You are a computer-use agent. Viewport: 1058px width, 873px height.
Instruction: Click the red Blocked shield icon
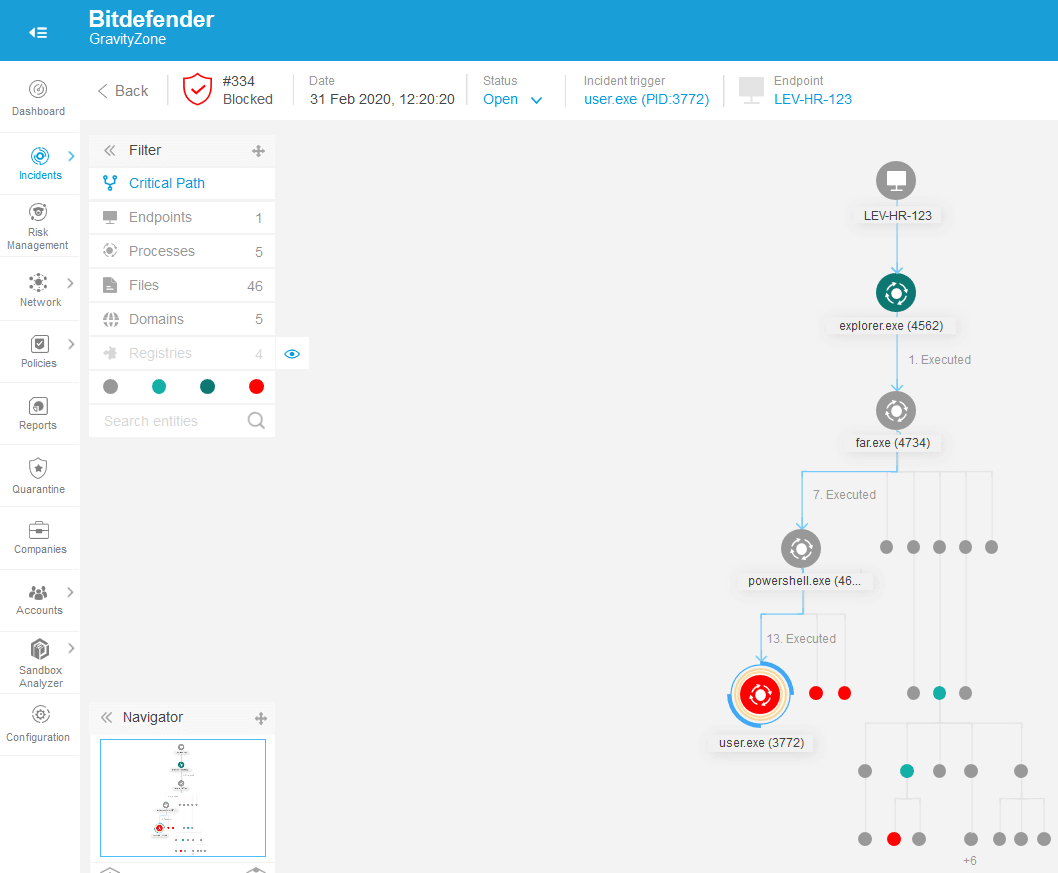(x=197, y=90)
